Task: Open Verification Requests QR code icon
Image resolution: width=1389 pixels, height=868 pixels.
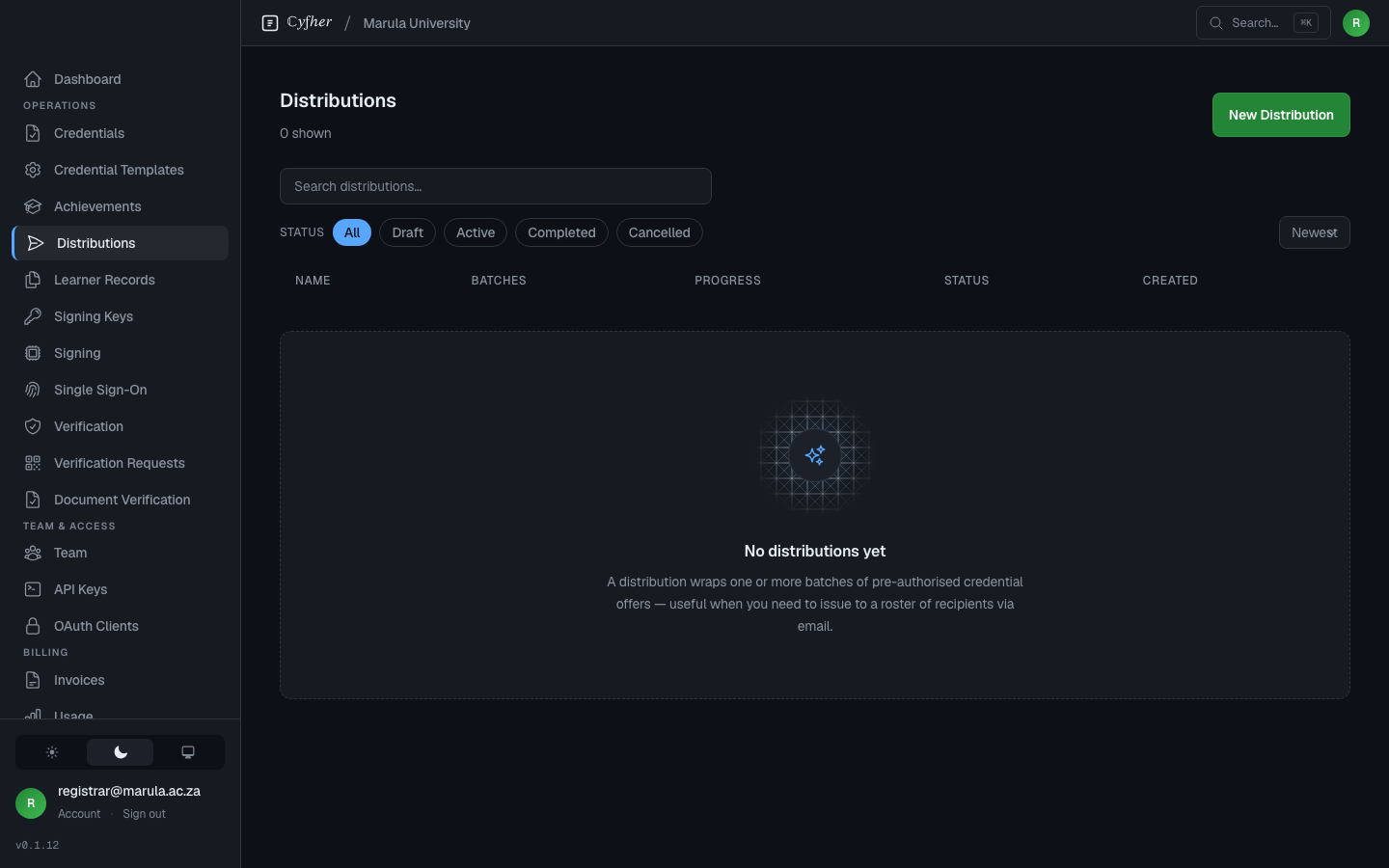Action: coord(33,463)
